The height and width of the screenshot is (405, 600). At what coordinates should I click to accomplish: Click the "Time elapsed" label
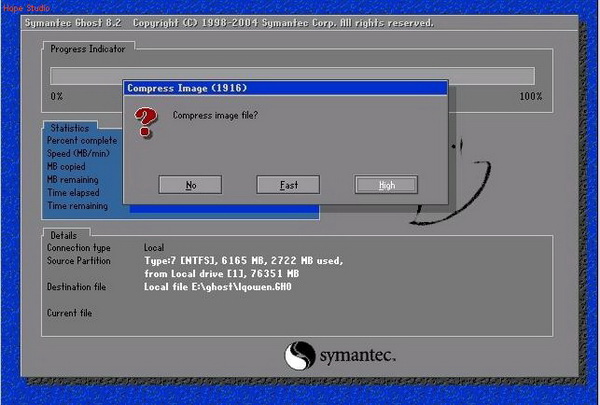pyautogui.click(x=73, y=193)
